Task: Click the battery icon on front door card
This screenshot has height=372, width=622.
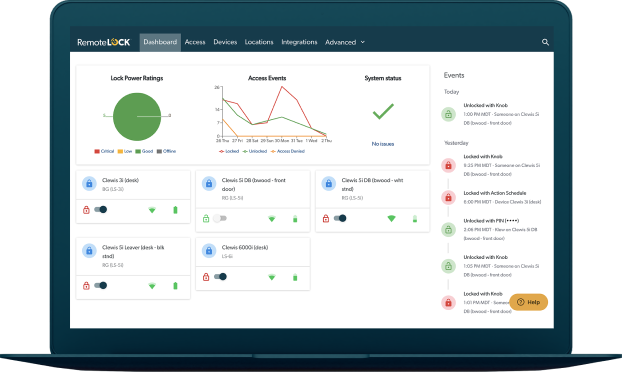Action: tap(295, 219)
